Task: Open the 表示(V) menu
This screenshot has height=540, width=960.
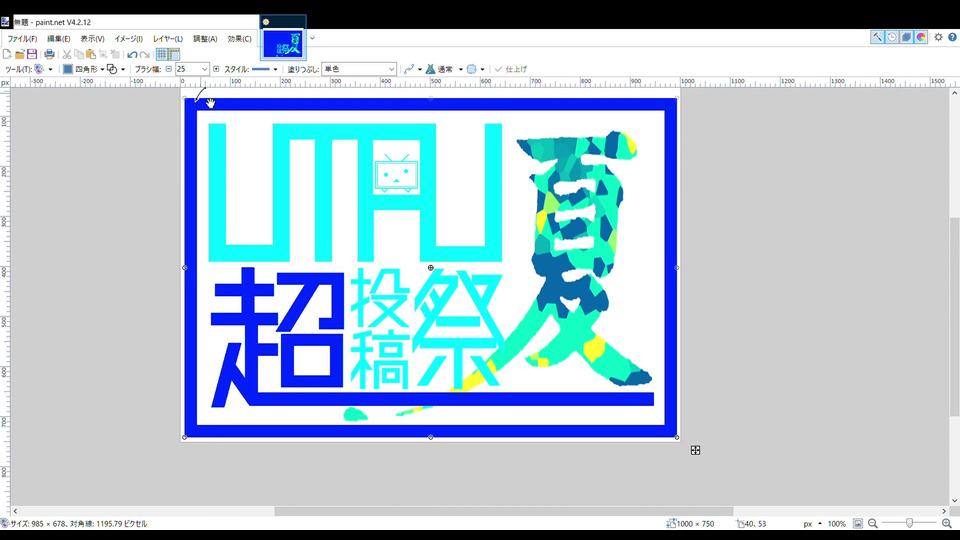Action: 92,39
